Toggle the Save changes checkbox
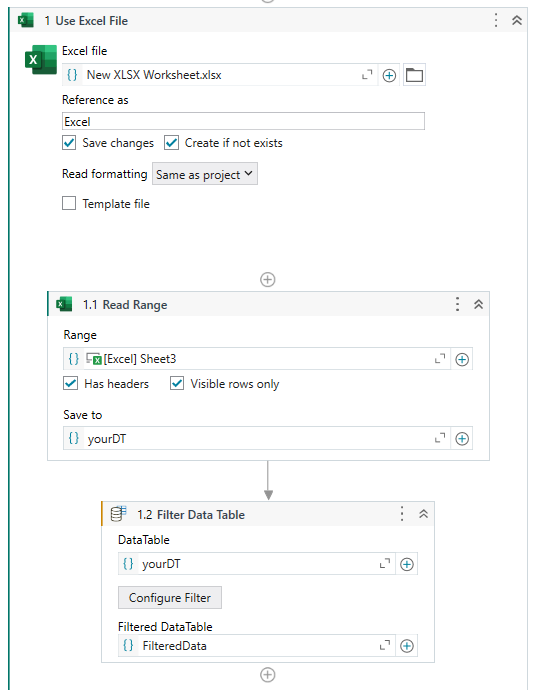Screen dimensions: 536x690 point(69,143)
